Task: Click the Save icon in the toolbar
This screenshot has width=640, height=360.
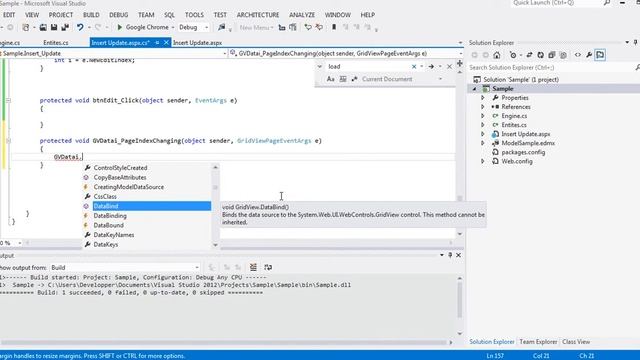Action: pyautogui.click(x=54, y=27)
